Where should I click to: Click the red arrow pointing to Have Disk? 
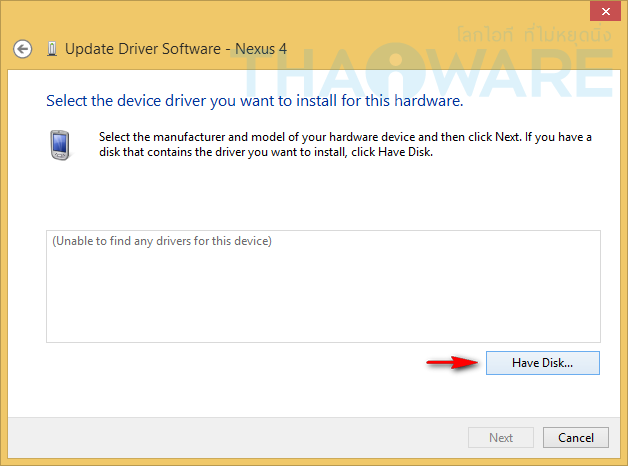click(x=450, y=363)
